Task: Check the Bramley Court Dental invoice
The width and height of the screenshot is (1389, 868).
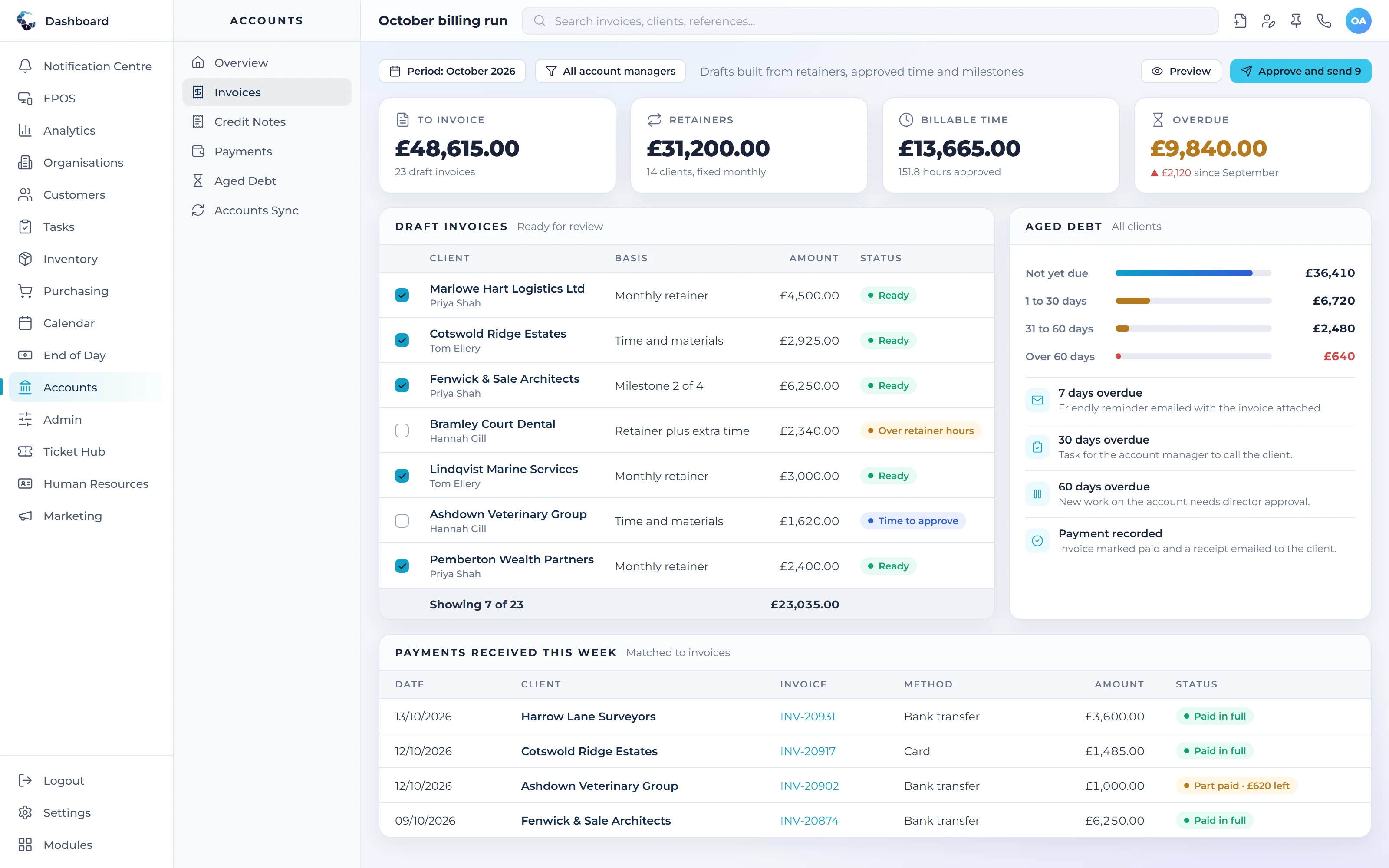Action: point(402,431)
